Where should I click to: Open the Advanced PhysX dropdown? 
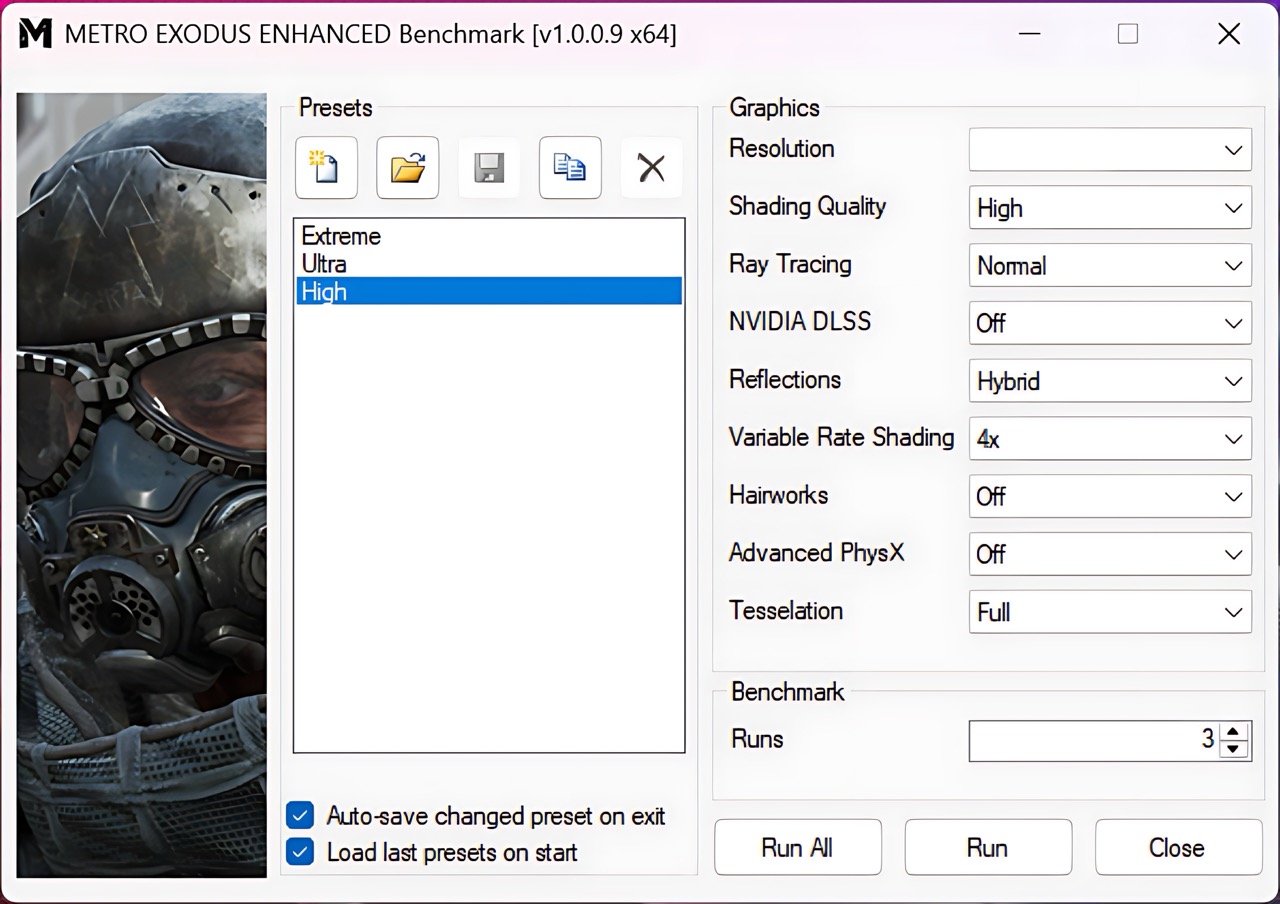[x=1110, y=554]
